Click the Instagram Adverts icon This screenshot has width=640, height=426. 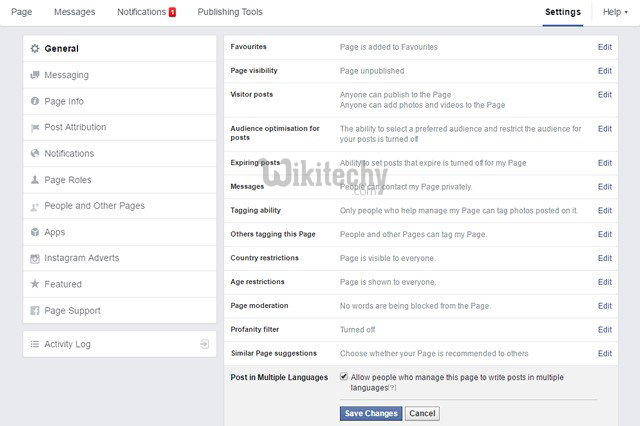35,258
